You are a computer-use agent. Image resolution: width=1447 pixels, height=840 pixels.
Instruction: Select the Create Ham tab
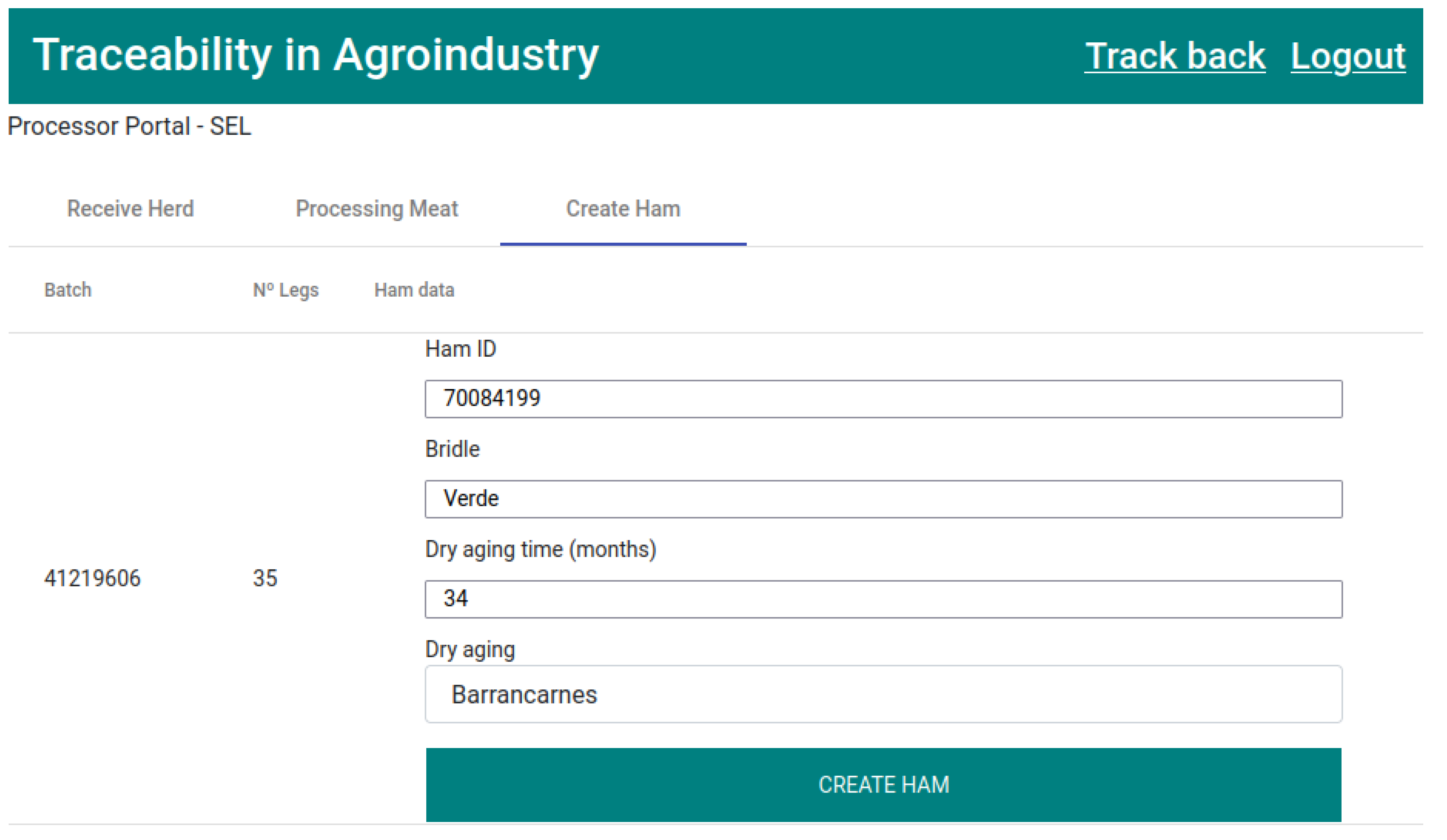coord(623,209)
